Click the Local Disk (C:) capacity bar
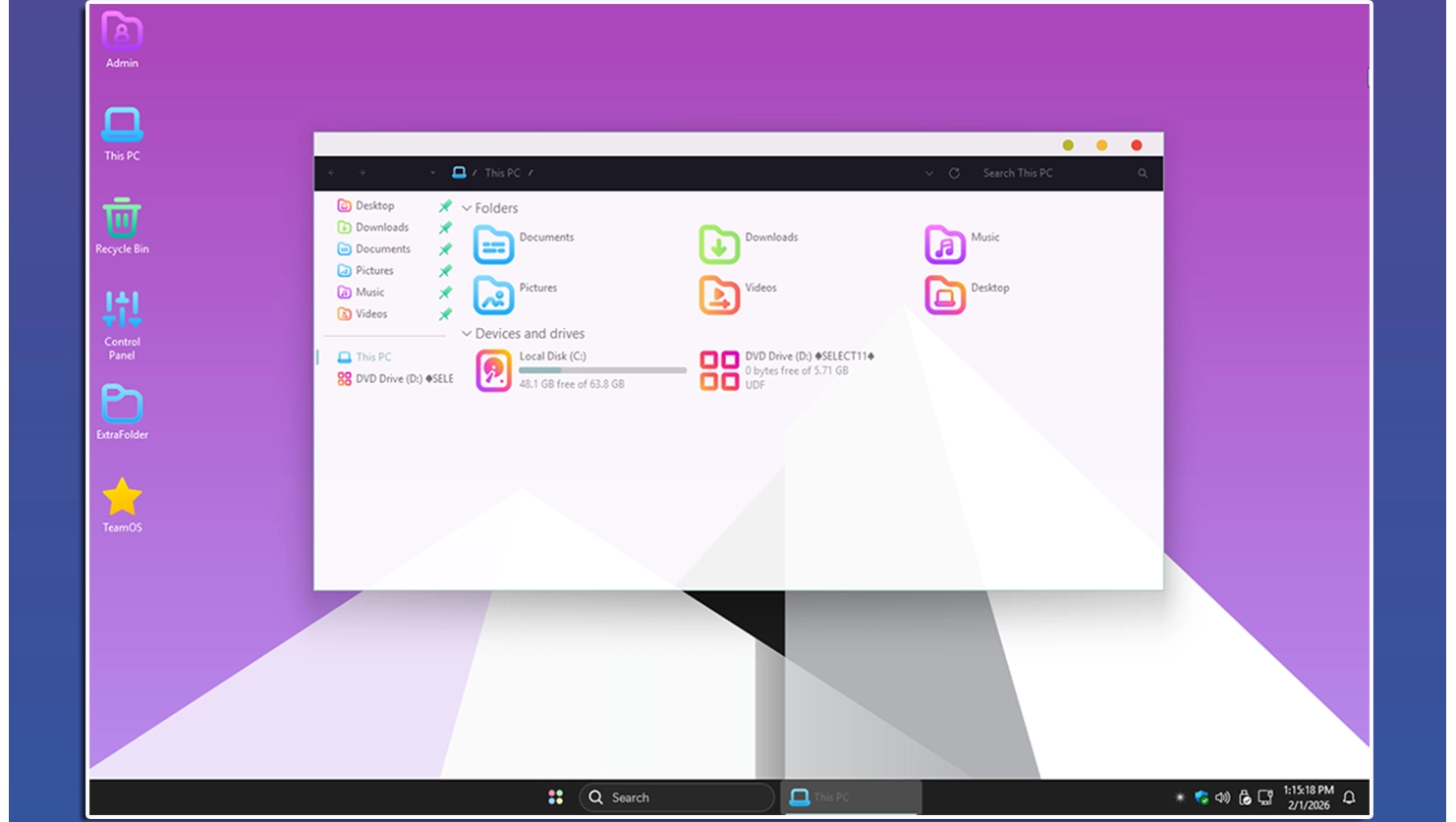 pyautogui.click(x=602, y=370)
